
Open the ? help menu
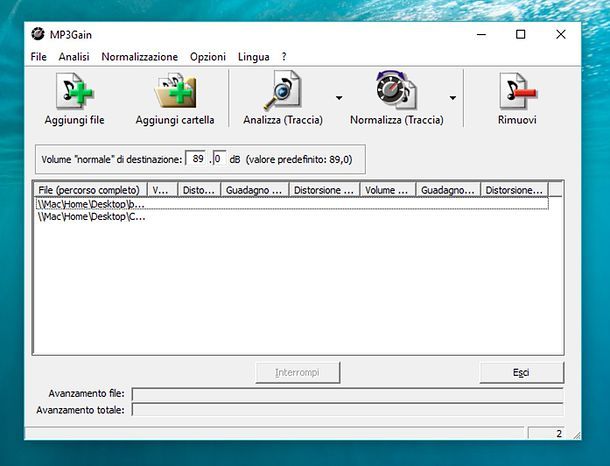tap(284, 57)
